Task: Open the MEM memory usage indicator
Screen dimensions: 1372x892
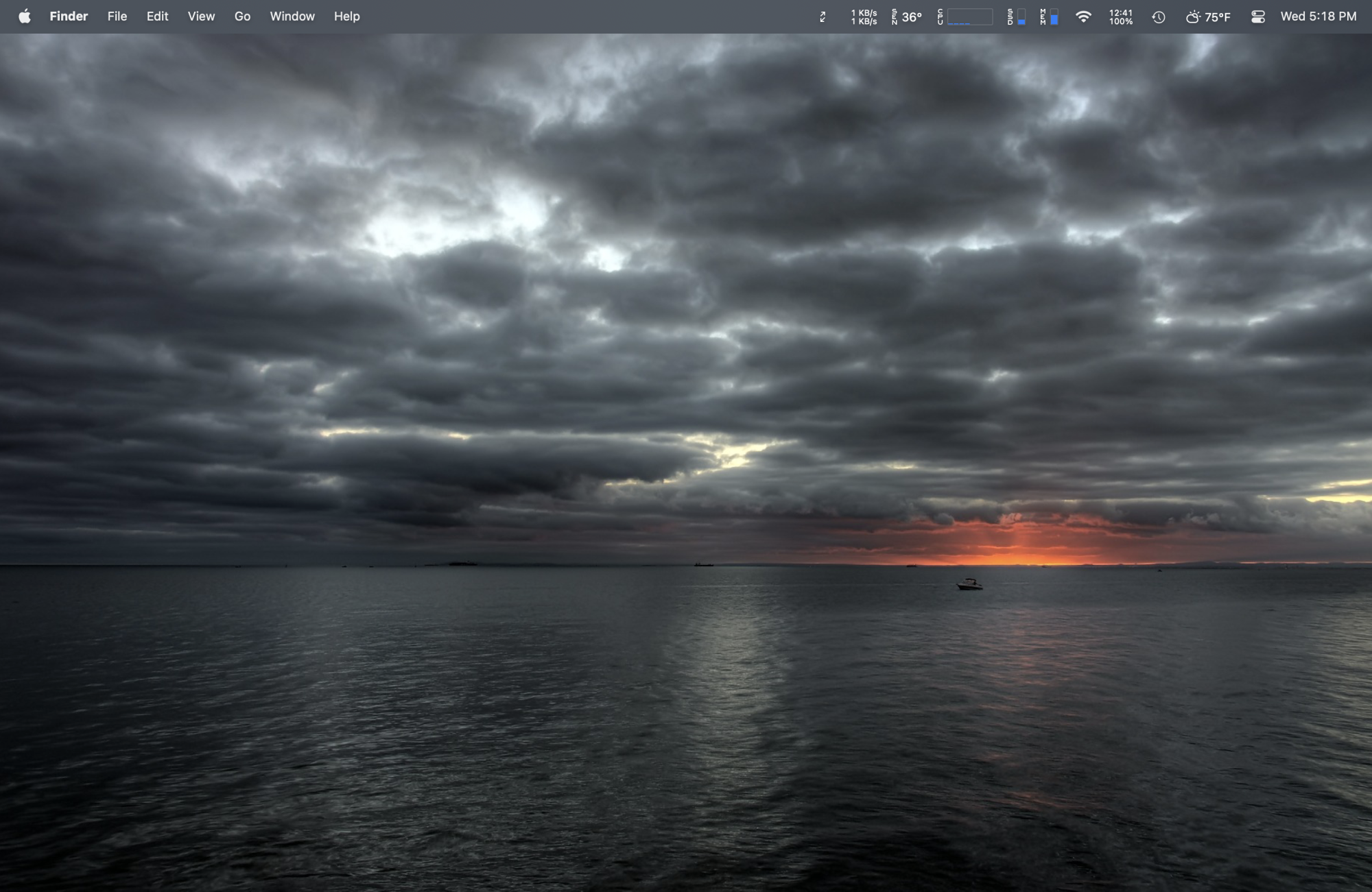Action: 1049,17
